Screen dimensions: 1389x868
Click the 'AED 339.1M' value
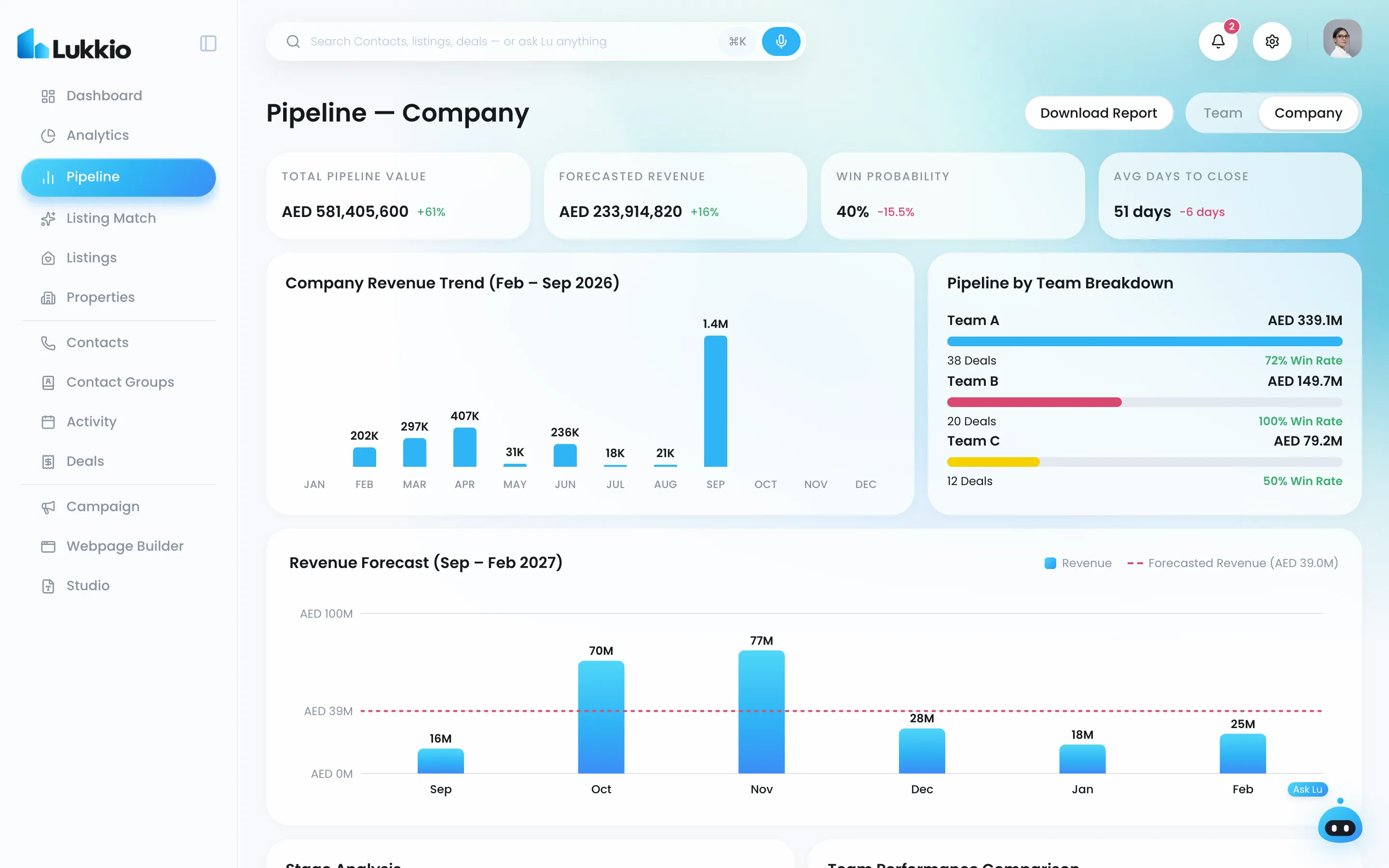(x=1305, y=320)
